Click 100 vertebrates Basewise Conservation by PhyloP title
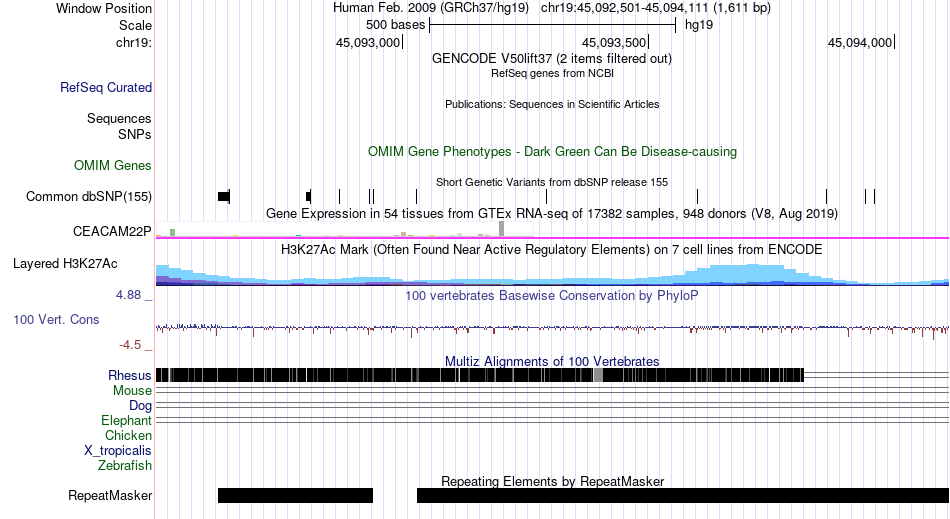Screen dimensions: 950x519 [551, 296]
